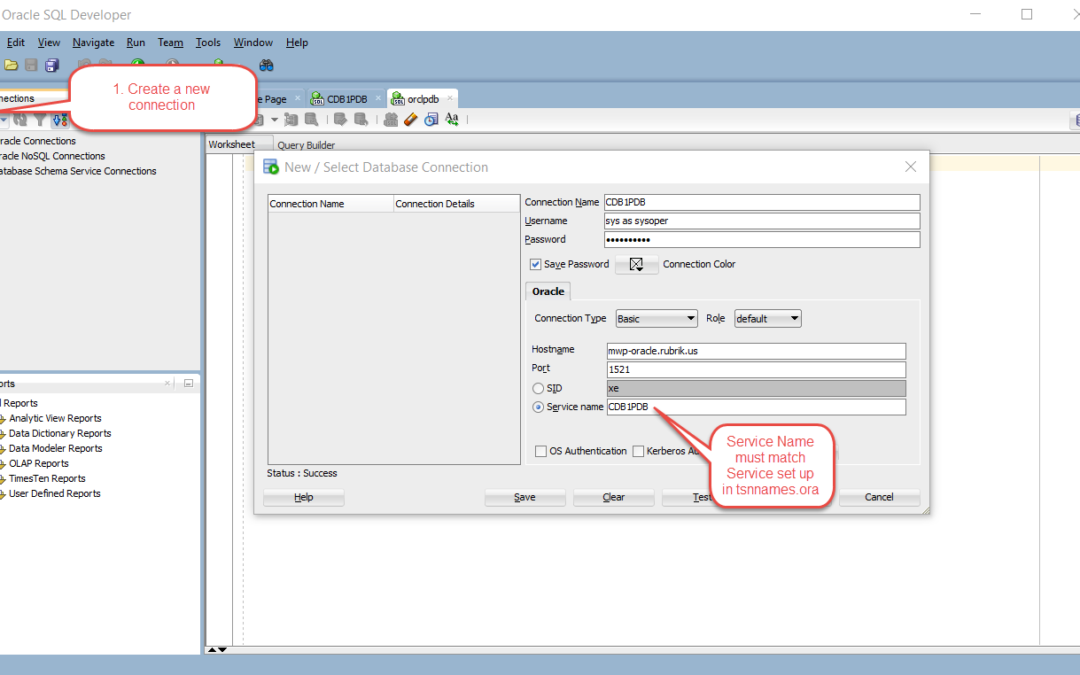
Task: Click the Service name text field
Action: pyautogui.click(x=756, y=407)
